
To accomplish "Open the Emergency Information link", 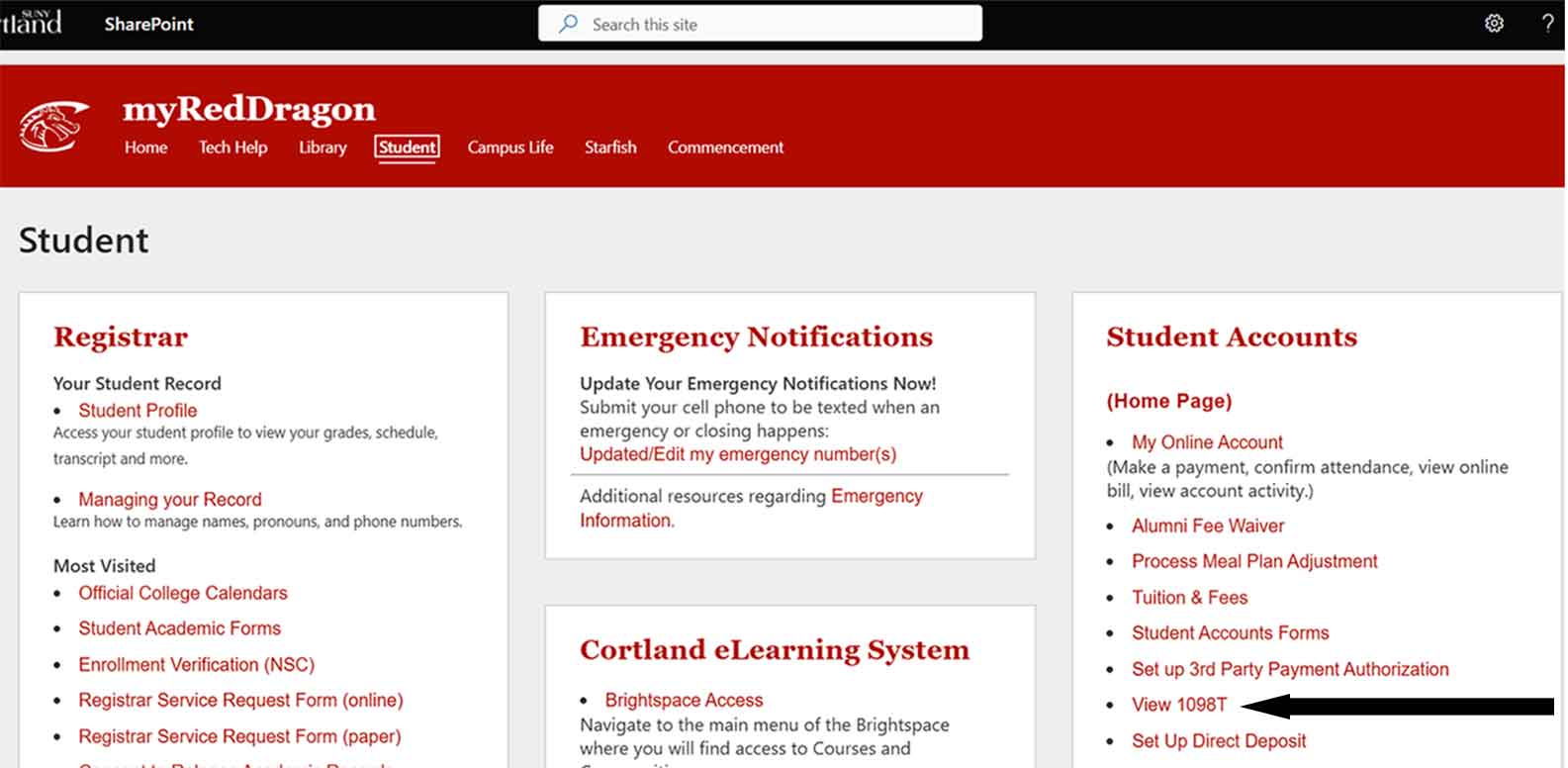I will (x=751, y=508).
